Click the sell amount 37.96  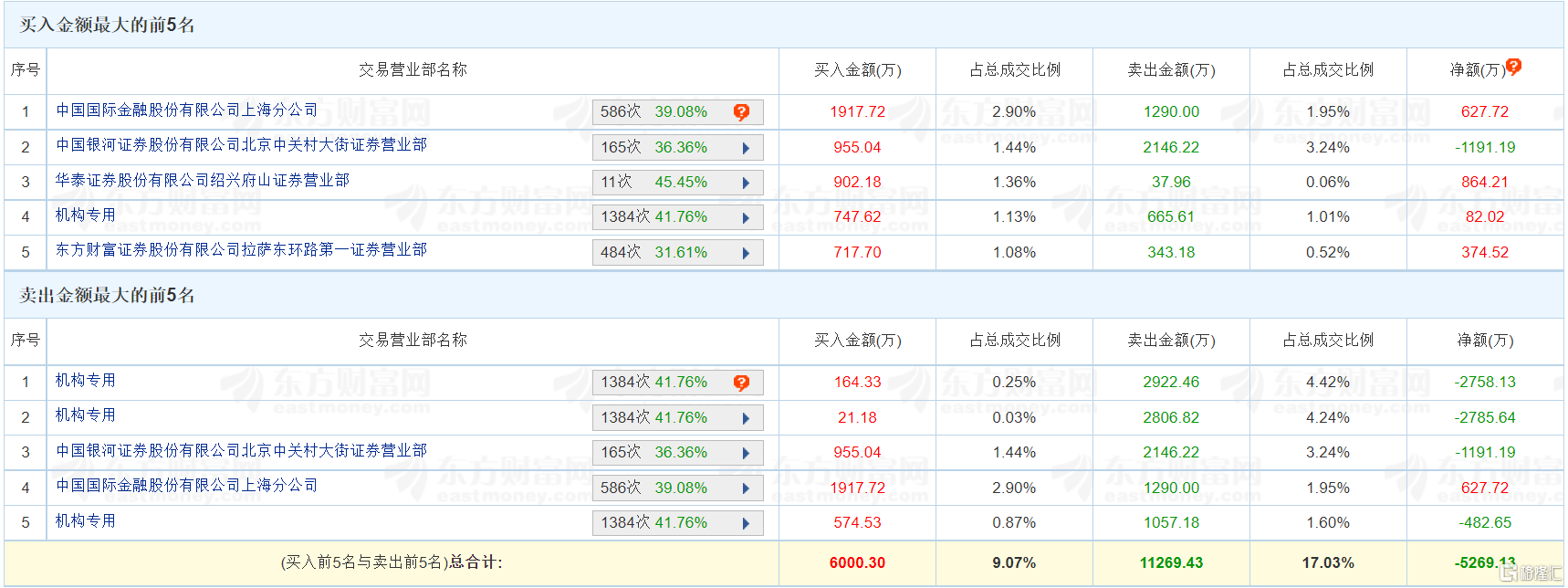(1171, 182)
